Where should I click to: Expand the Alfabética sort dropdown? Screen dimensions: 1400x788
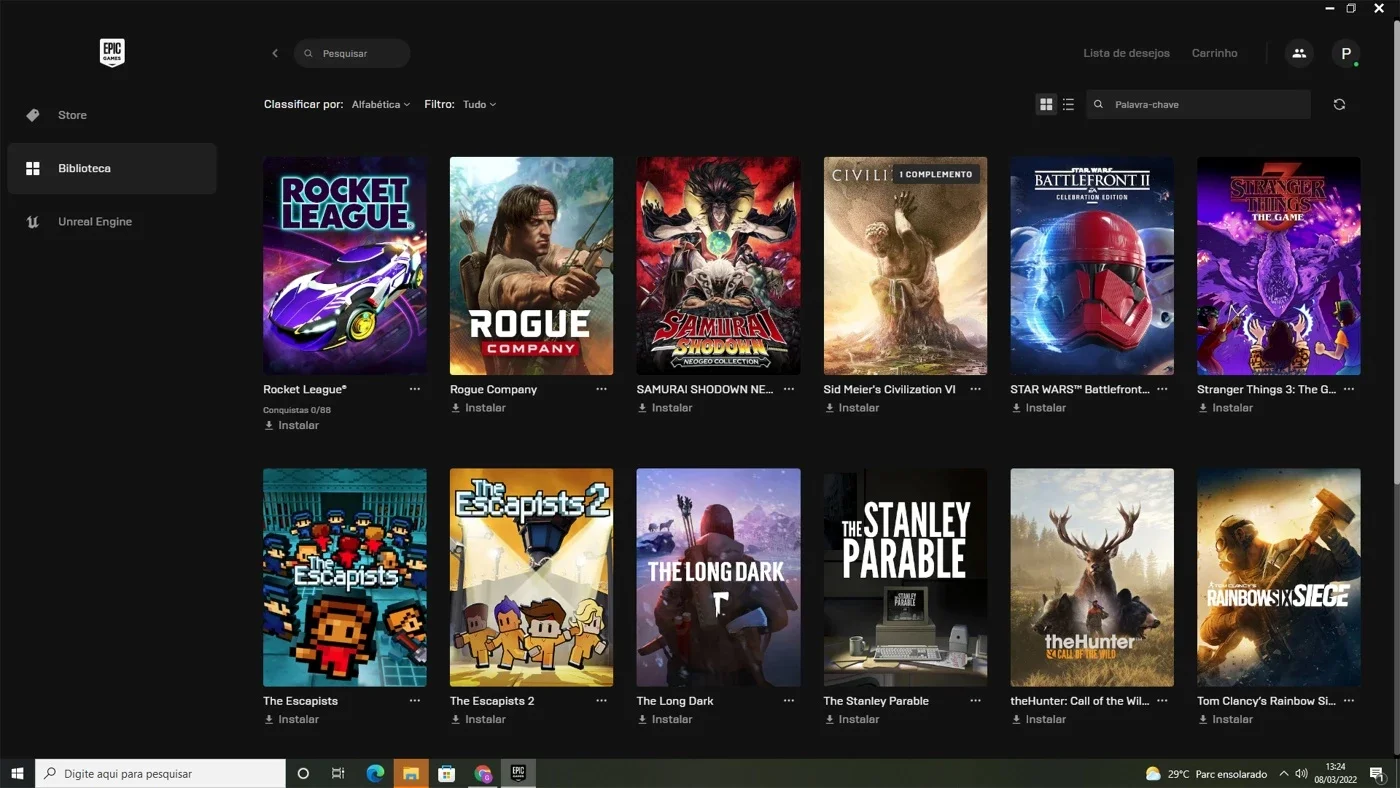pyautogui.click(x=381, y=104)
